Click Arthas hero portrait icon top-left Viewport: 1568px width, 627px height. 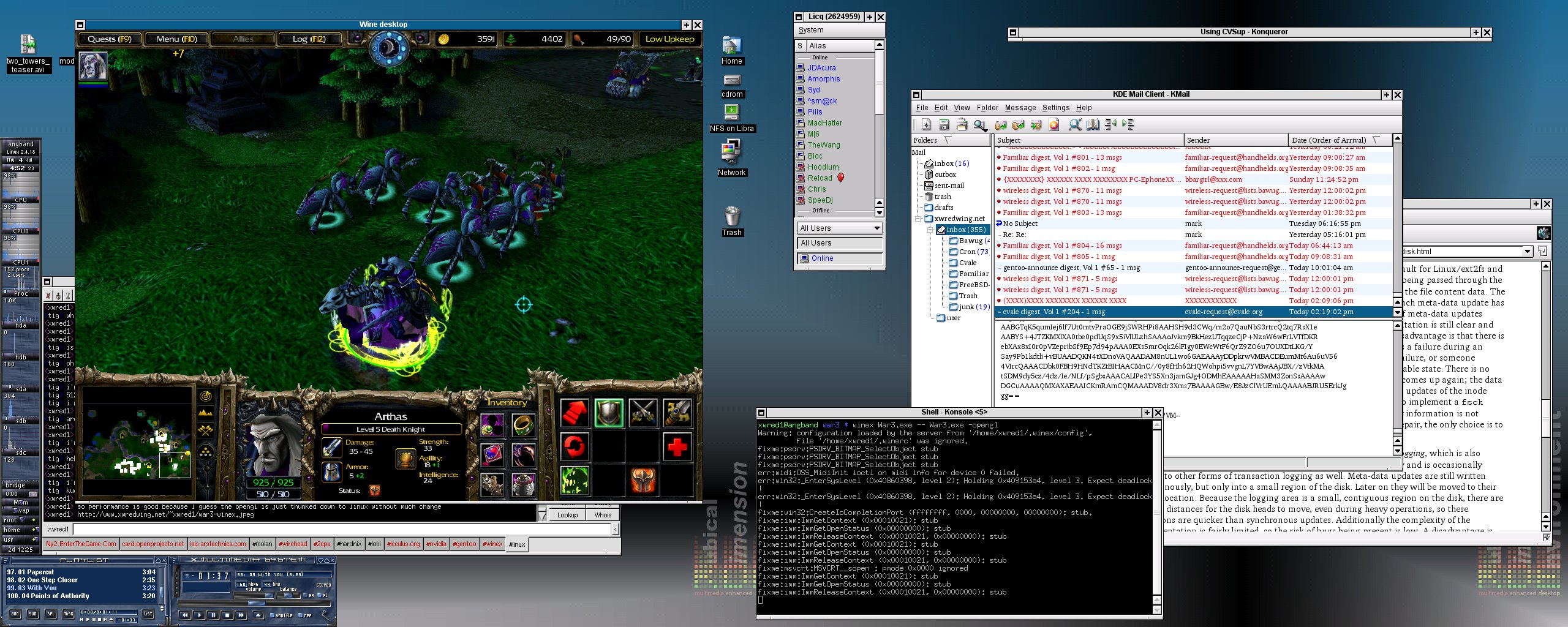(x=93, y=66)
